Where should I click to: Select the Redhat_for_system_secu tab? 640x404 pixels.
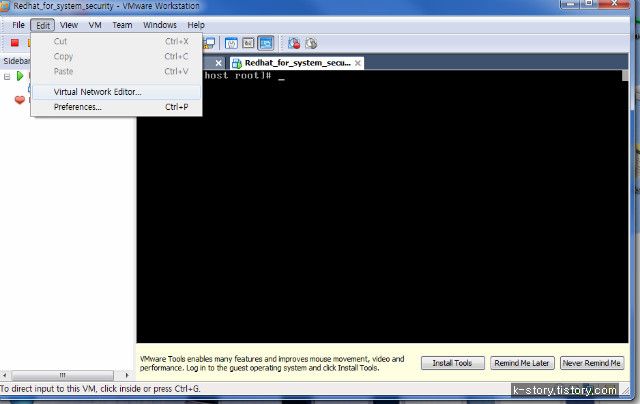[297, 63]
